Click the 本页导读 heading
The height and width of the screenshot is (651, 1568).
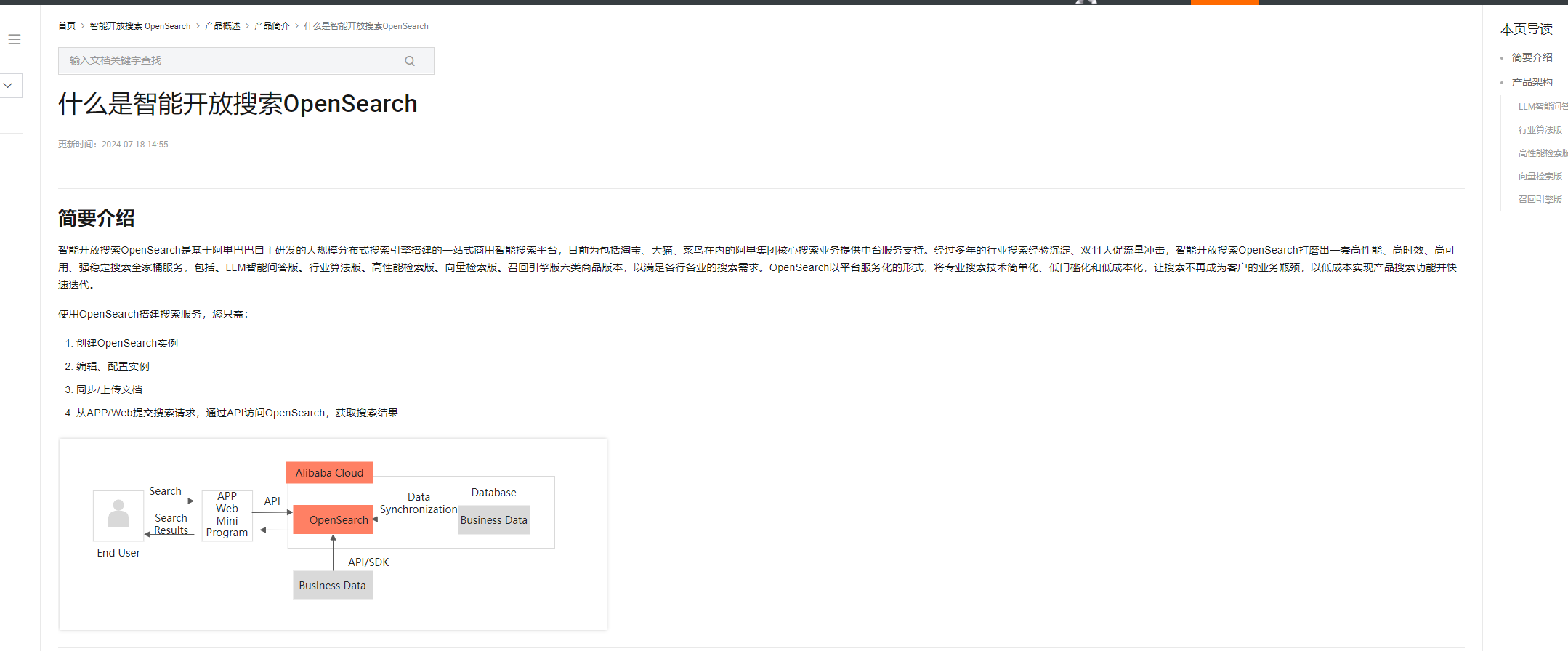[1526, 29]
